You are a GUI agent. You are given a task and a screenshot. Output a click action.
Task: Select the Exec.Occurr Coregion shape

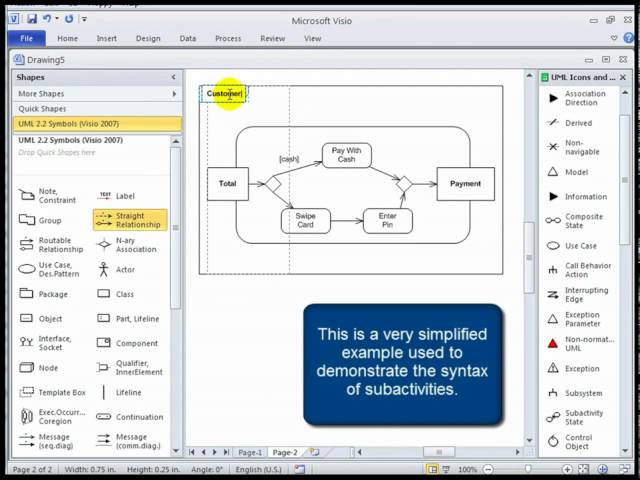[x=53, y=416]
